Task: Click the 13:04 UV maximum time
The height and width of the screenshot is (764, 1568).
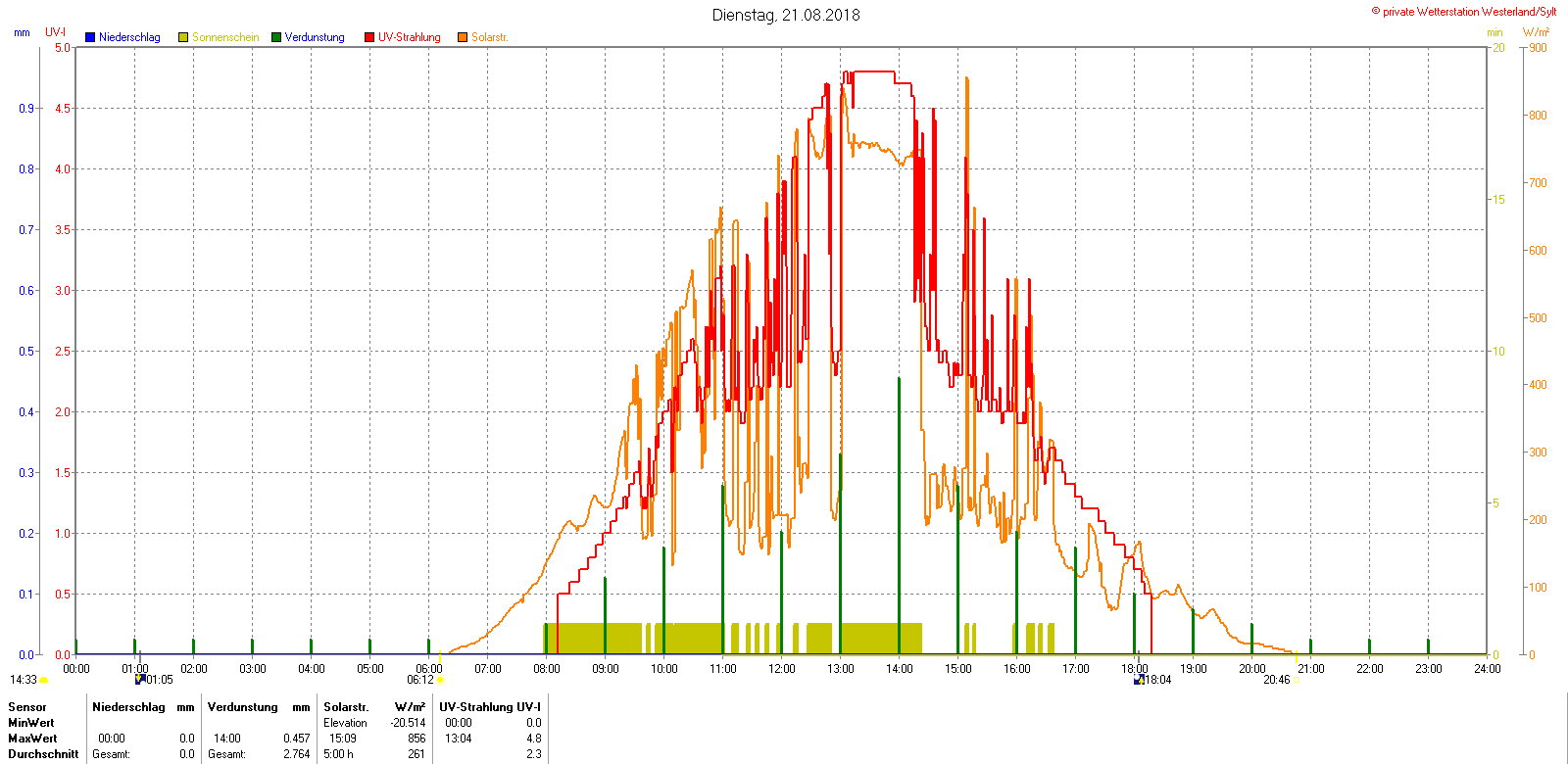Action: tap(459, 739)
